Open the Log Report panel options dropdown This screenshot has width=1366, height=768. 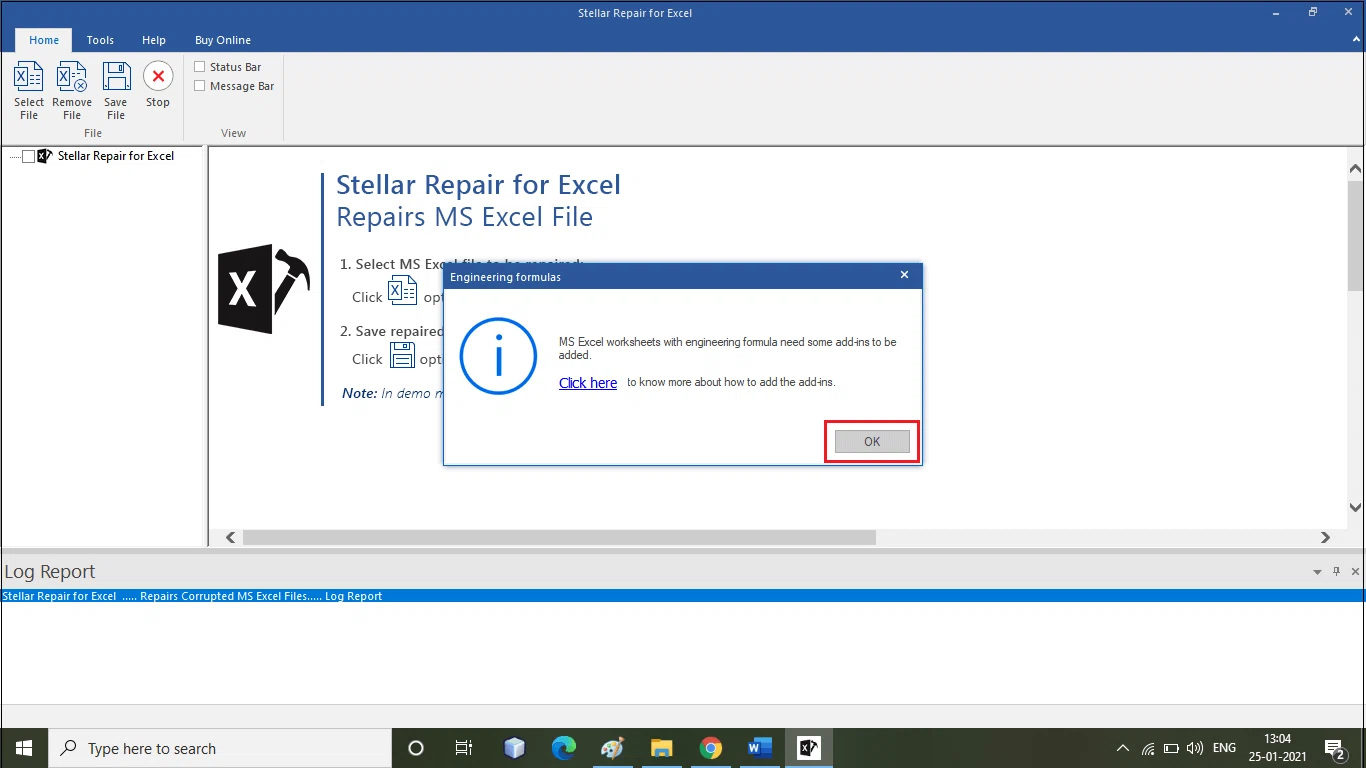point(1317,572)
